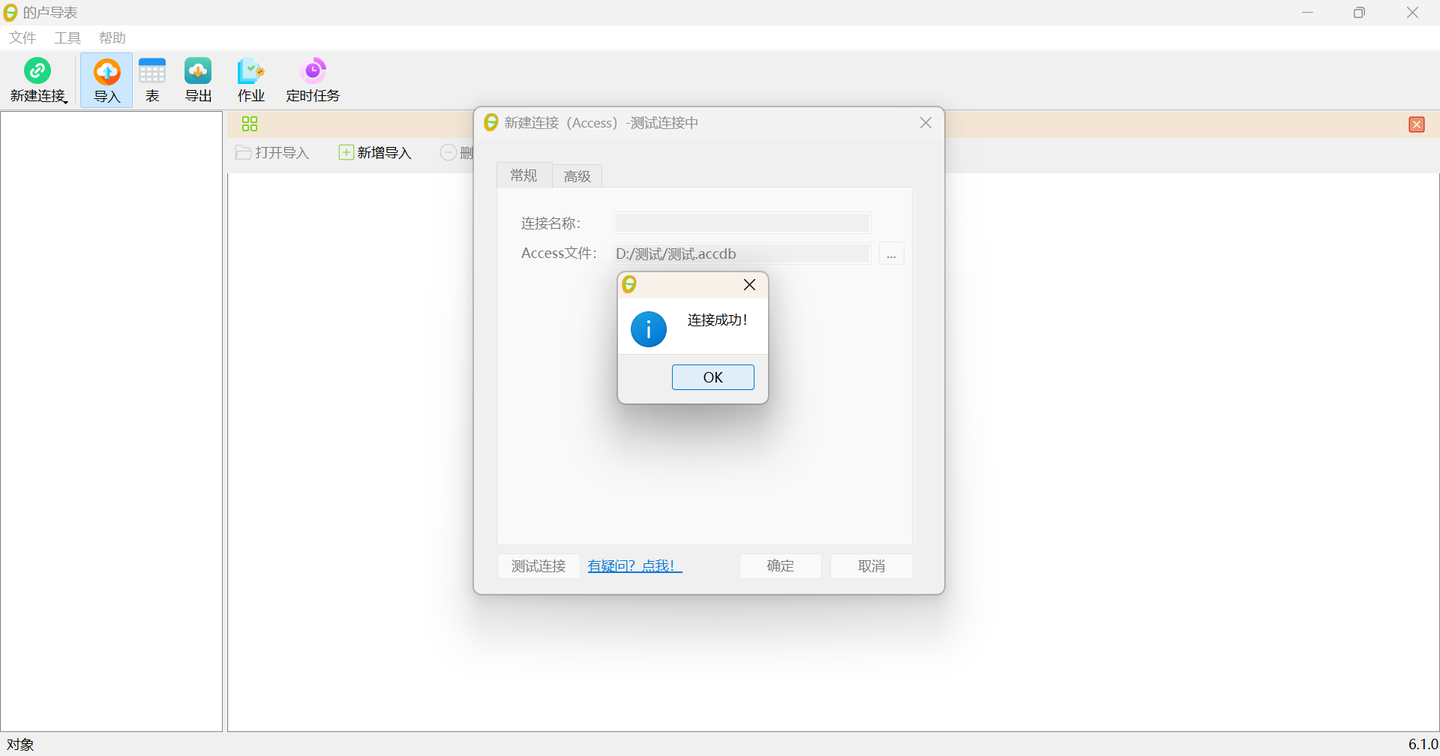The height and width of the screenshot is (756, 1440).
Task: Open the 有疑问？点我！ link
Action: [x=635, y=566]
